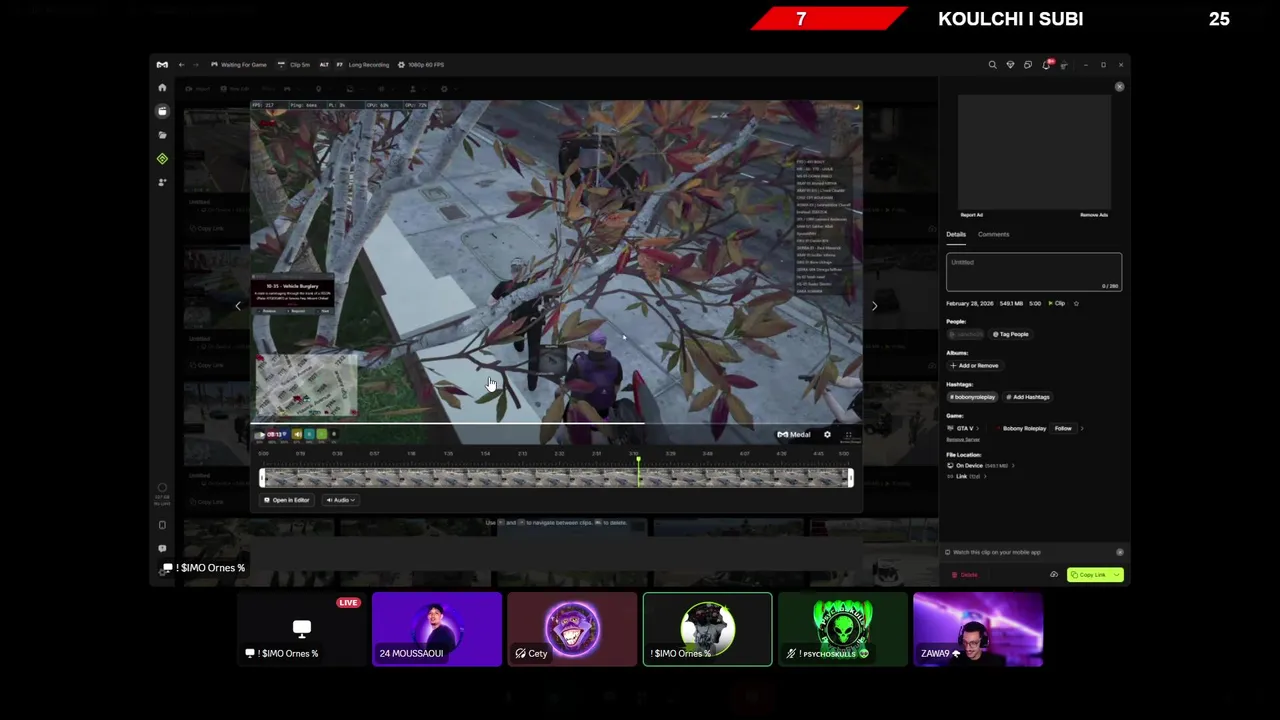Click the Waiting For Game status
The width and height of the screenshot is (1280, 720).
(x=239, y=65)
